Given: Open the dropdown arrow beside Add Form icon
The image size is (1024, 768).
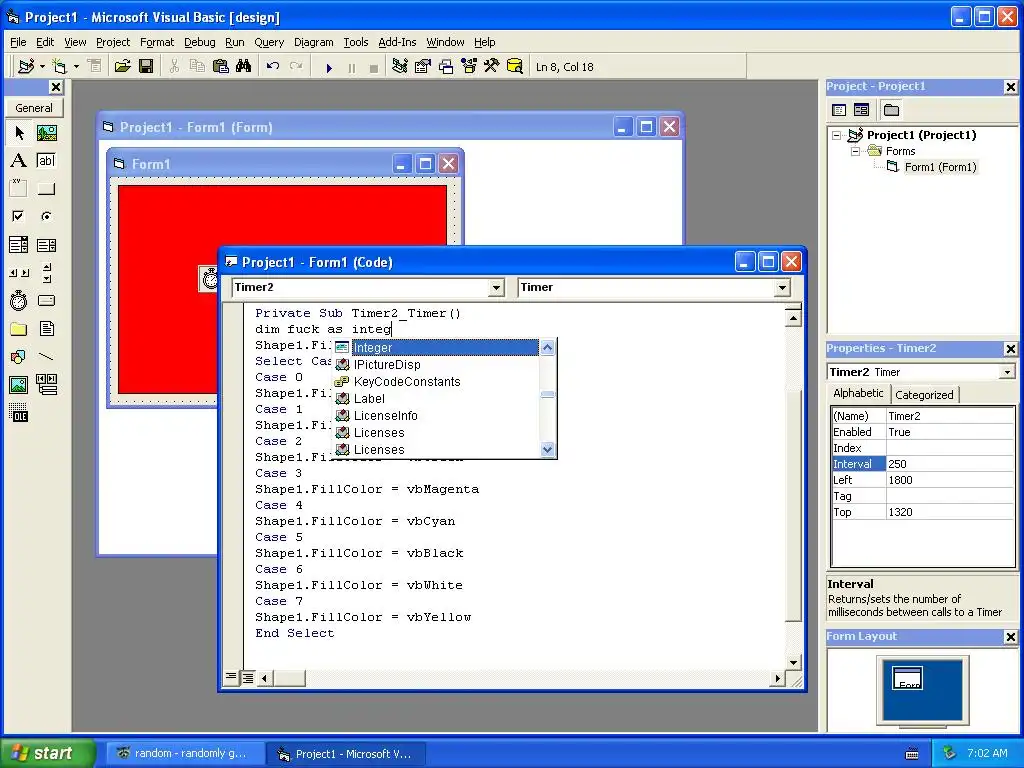Looking at the screenshot, I should pyautogui.click(x=76, y=66).
